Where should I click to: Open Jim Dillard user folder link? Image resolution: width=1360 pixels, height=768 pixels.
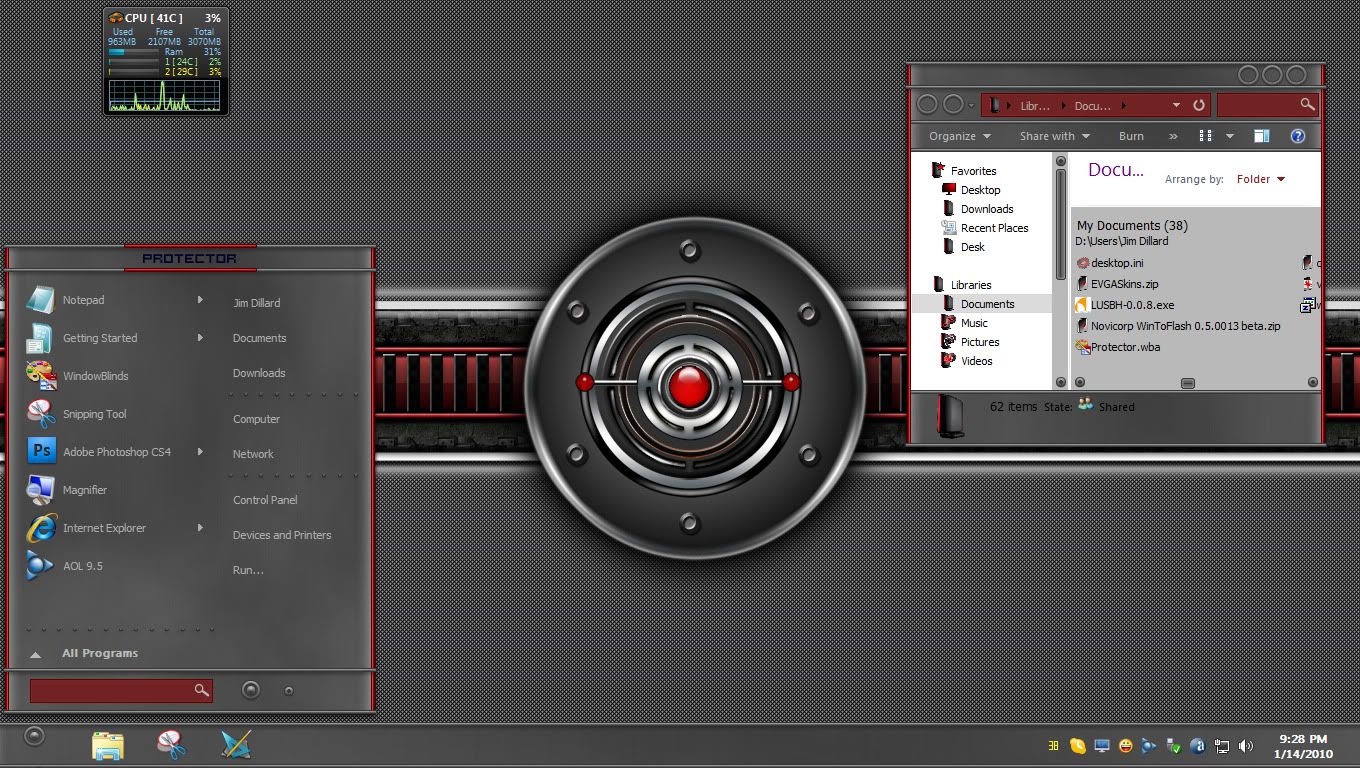pyautogui.click(x=256, y=303)
